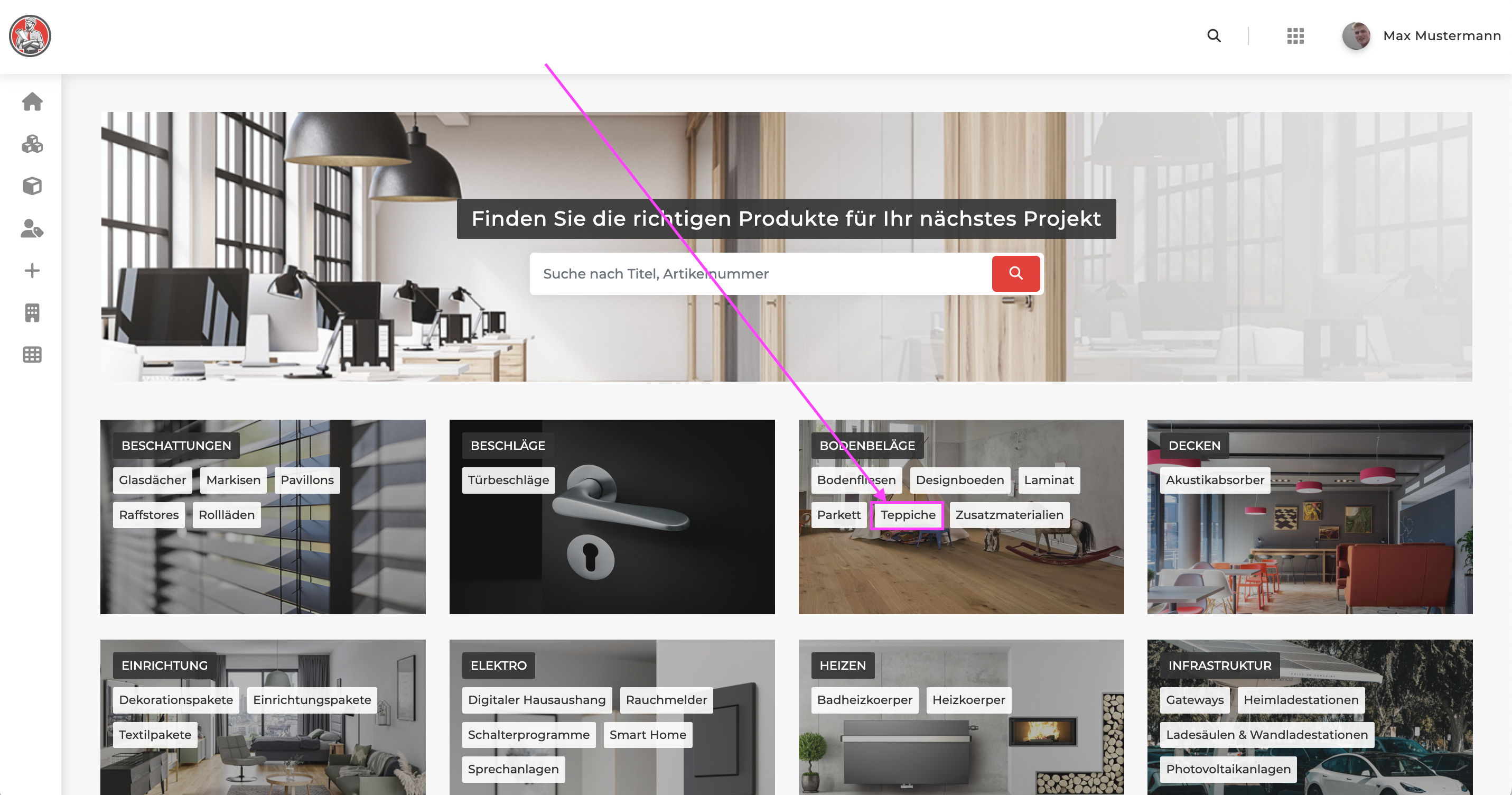Select the Bodenfliesen tag
This screenshot has height=795, width=1512.
(856, 480)
